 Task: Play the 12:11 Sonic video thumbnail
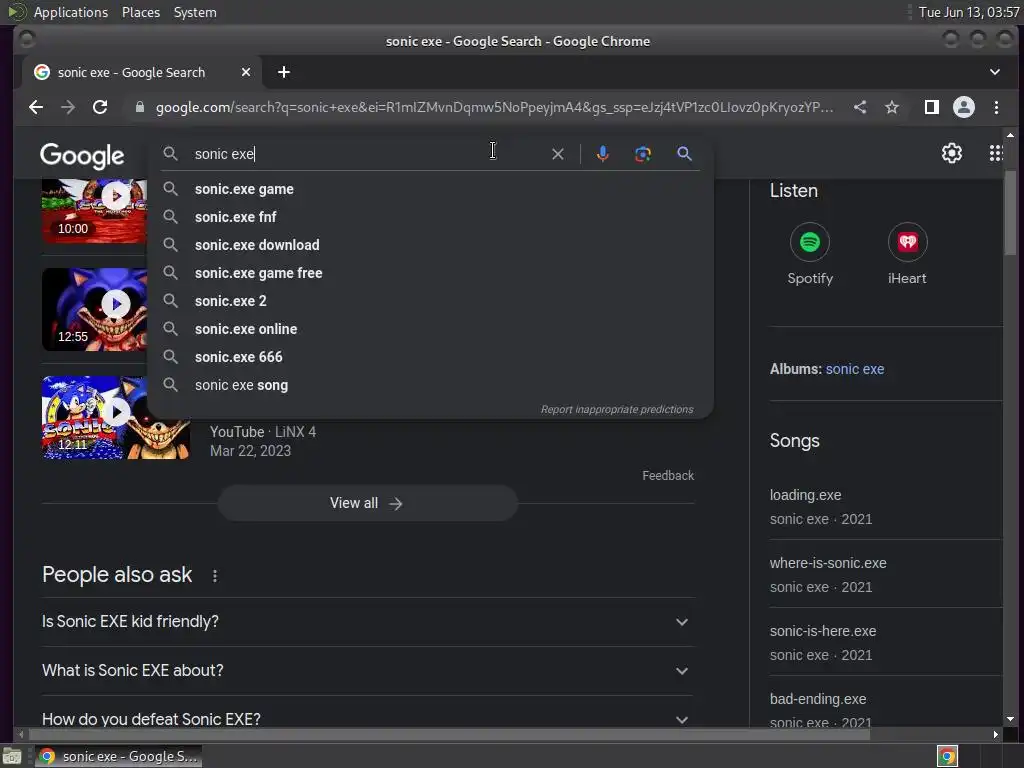click(116, 418)
